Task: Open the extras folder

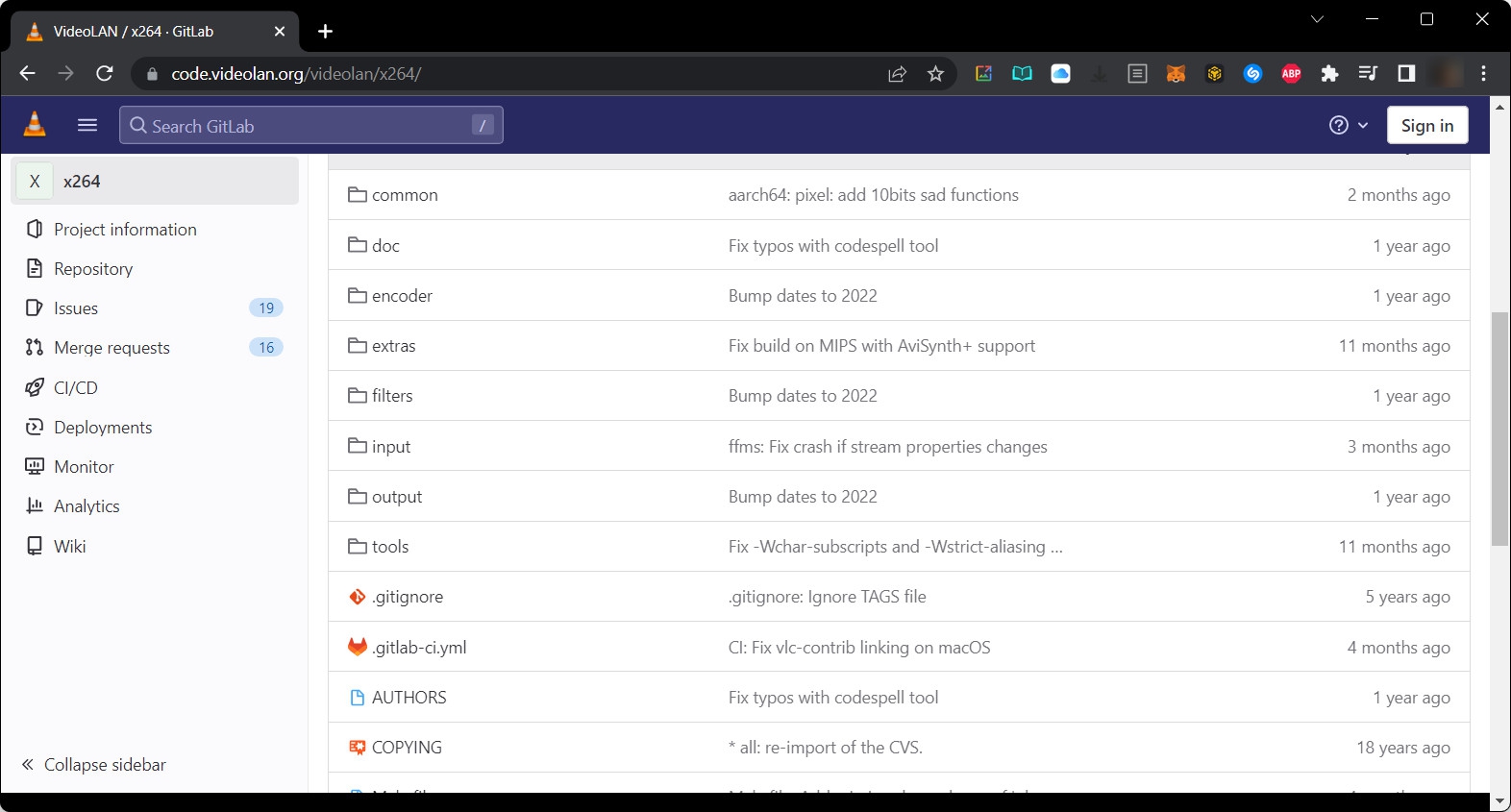Action: [x=394, y=346]
